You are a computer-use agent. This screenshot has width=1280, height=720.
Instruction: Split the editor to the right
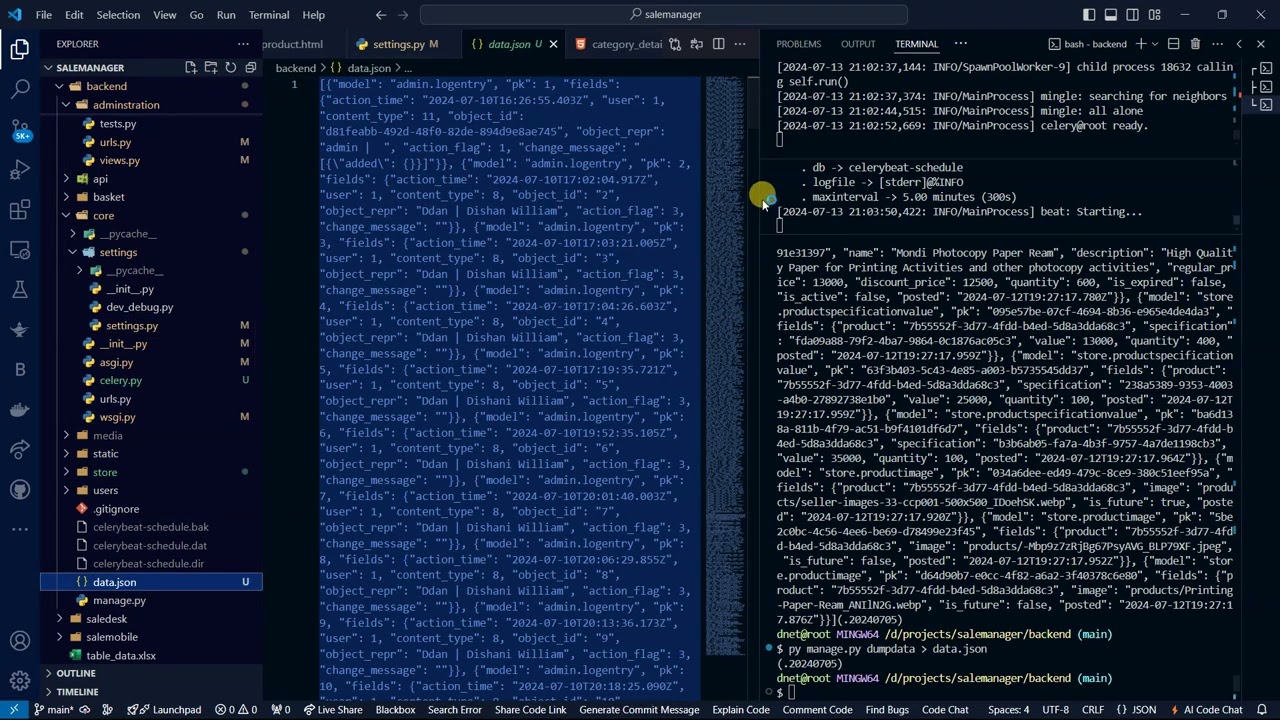[718, 44]
